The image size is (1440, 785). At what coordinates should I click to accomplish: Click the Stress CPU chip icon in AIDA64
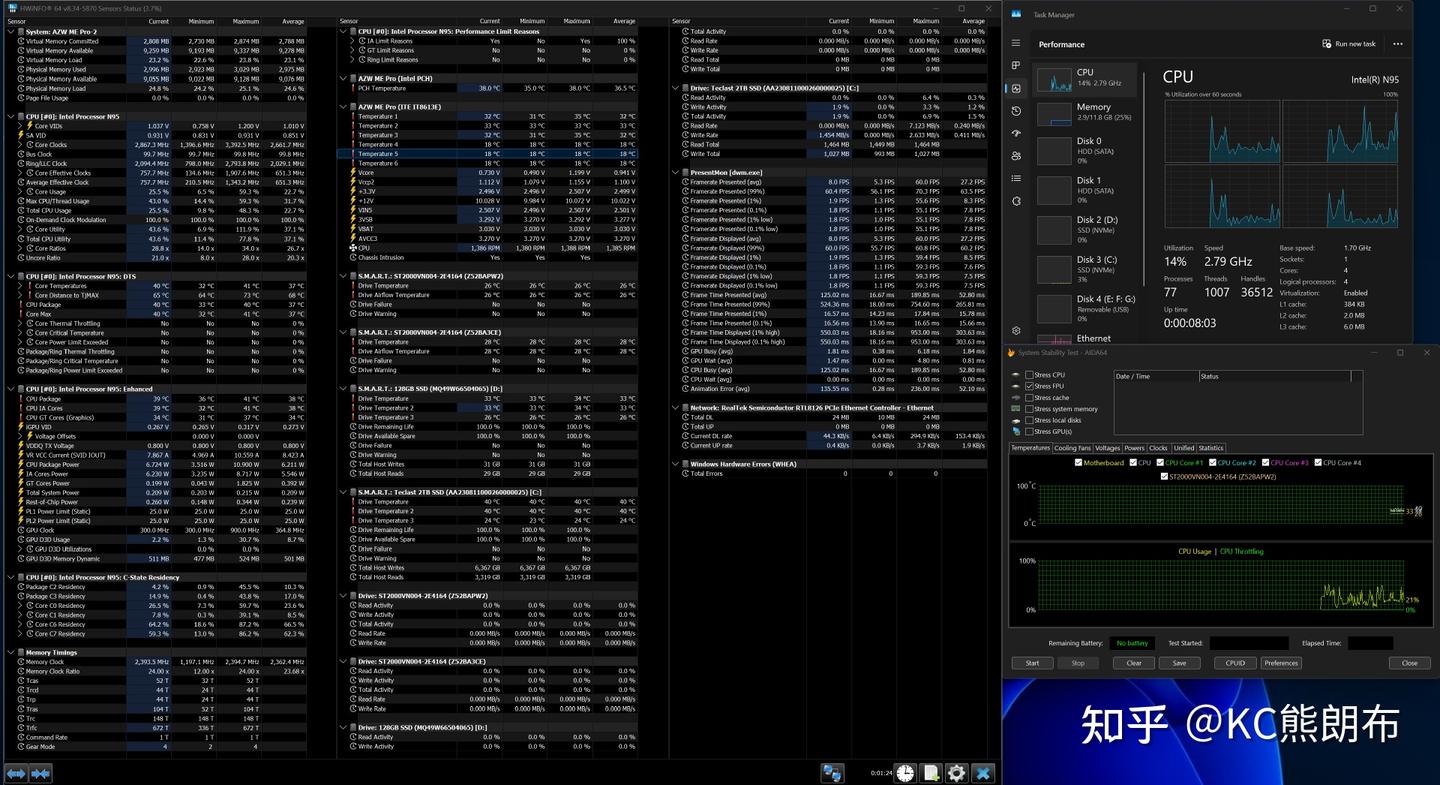[x=1017, y=375]
